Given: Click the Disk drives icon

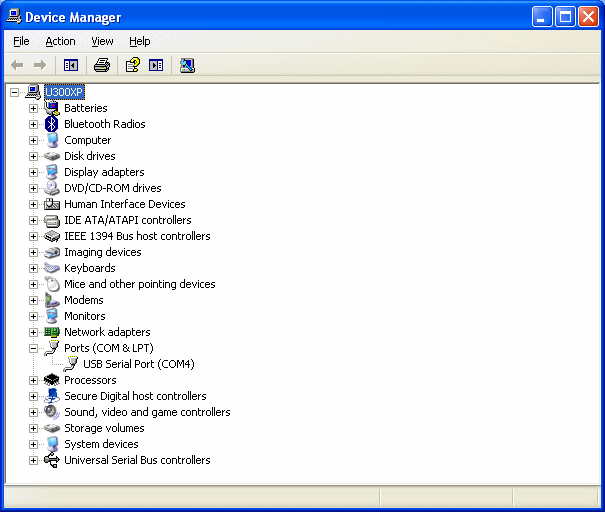Looking at the screenshot, I should [52, 156].
